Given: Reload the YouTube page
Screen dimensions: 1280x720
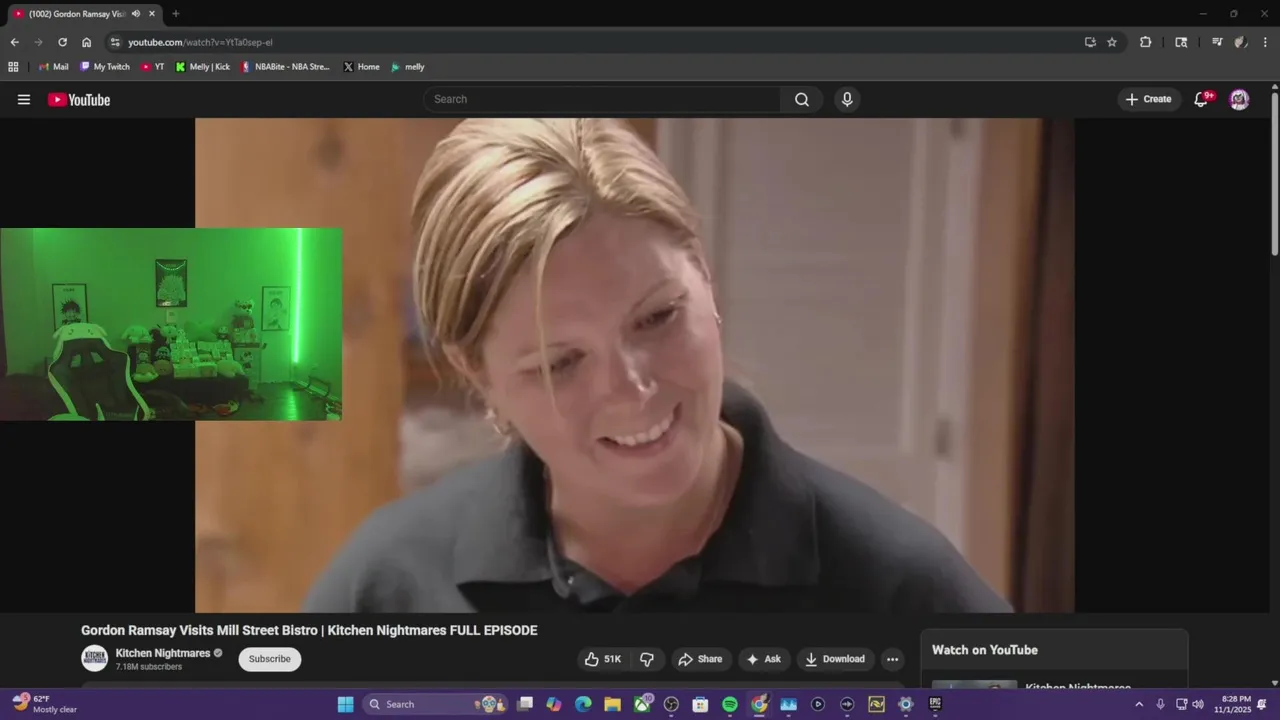Looking at the screenshot, I should click(x=62, y=42).
